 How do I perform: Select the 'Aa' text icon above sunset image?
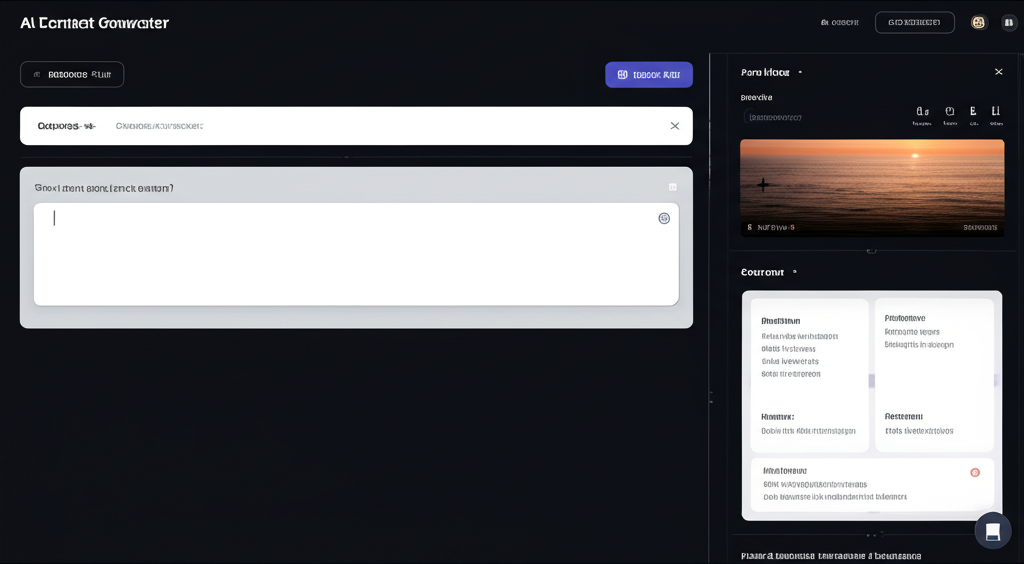[x=922, y=112]
